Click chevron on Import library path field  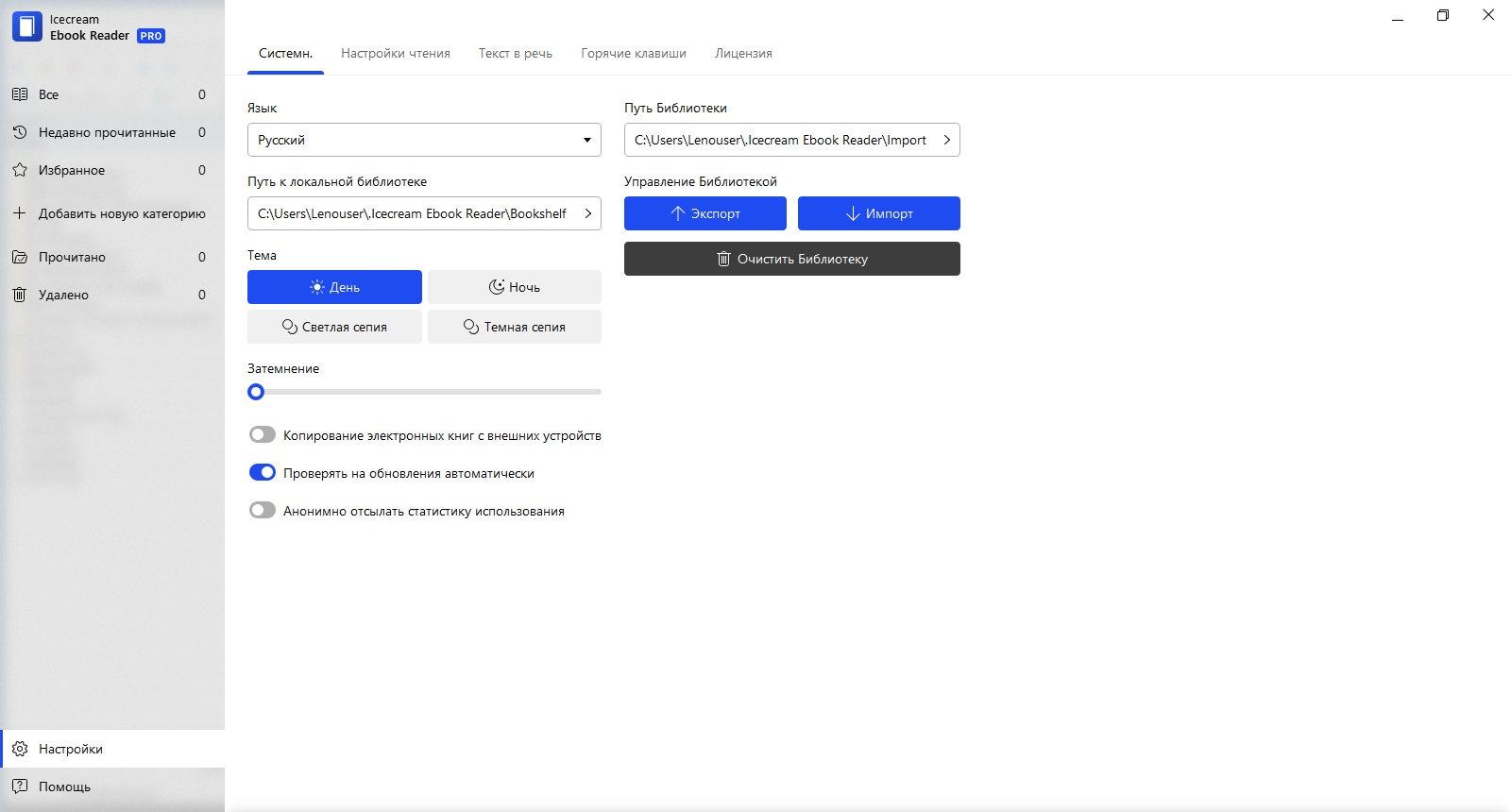pyautogui.click(x=946, y=140)
